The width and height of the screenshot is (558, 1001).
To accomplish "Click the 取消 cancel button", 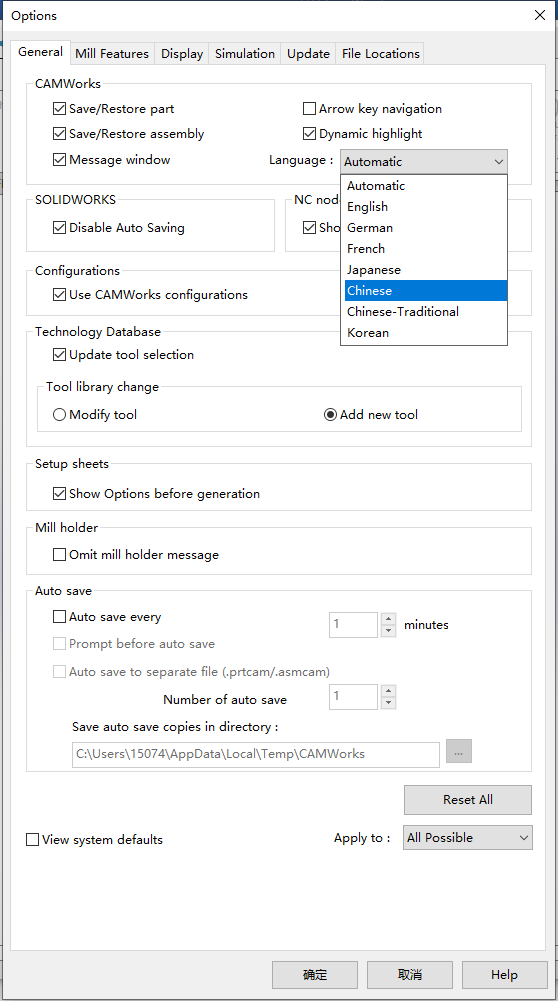I will click(x=410, y=975).
